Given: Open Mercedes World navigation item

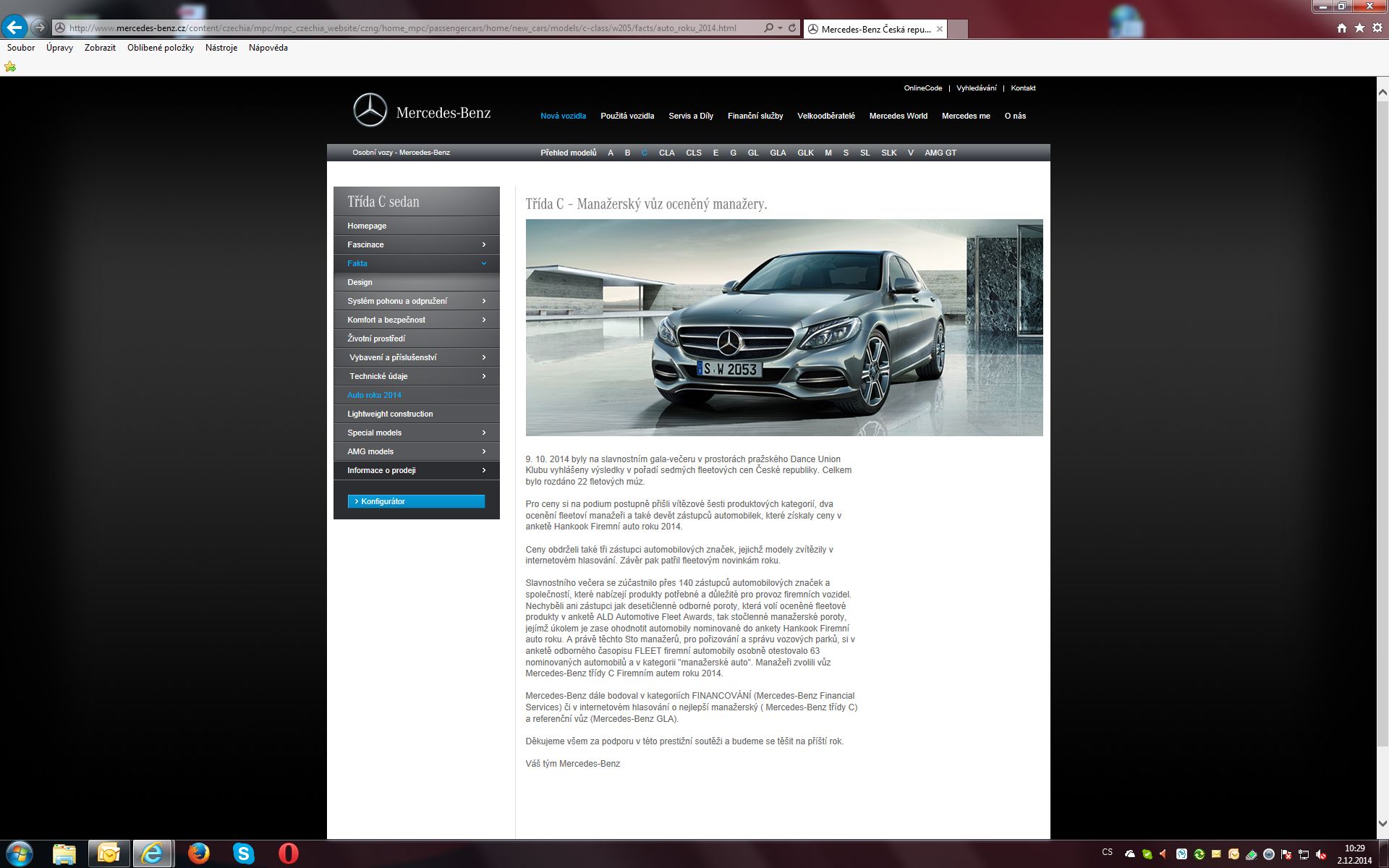Looking at the screenshot, I should [x=898, y=116].
